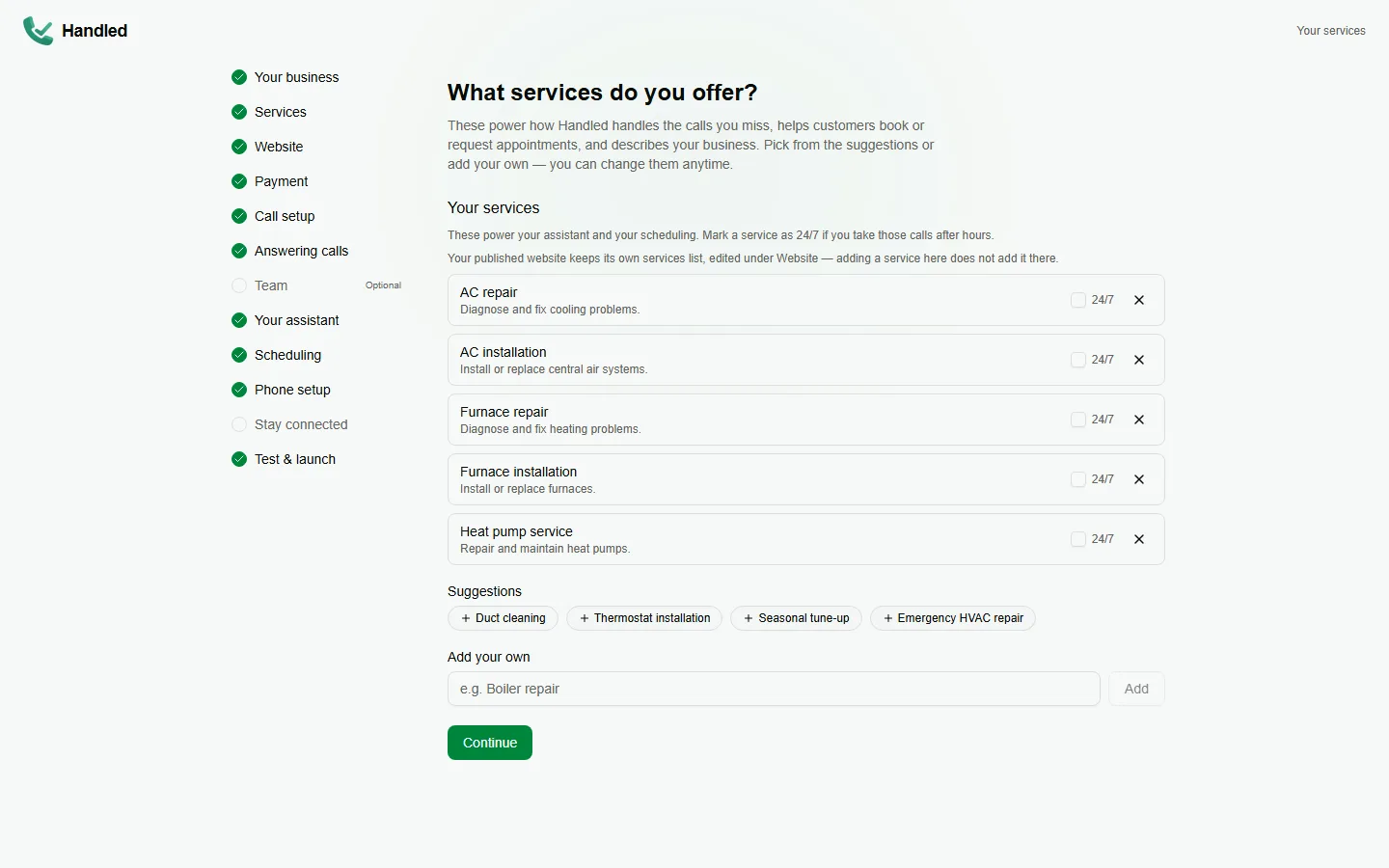Open the Your assistant step

296,320
